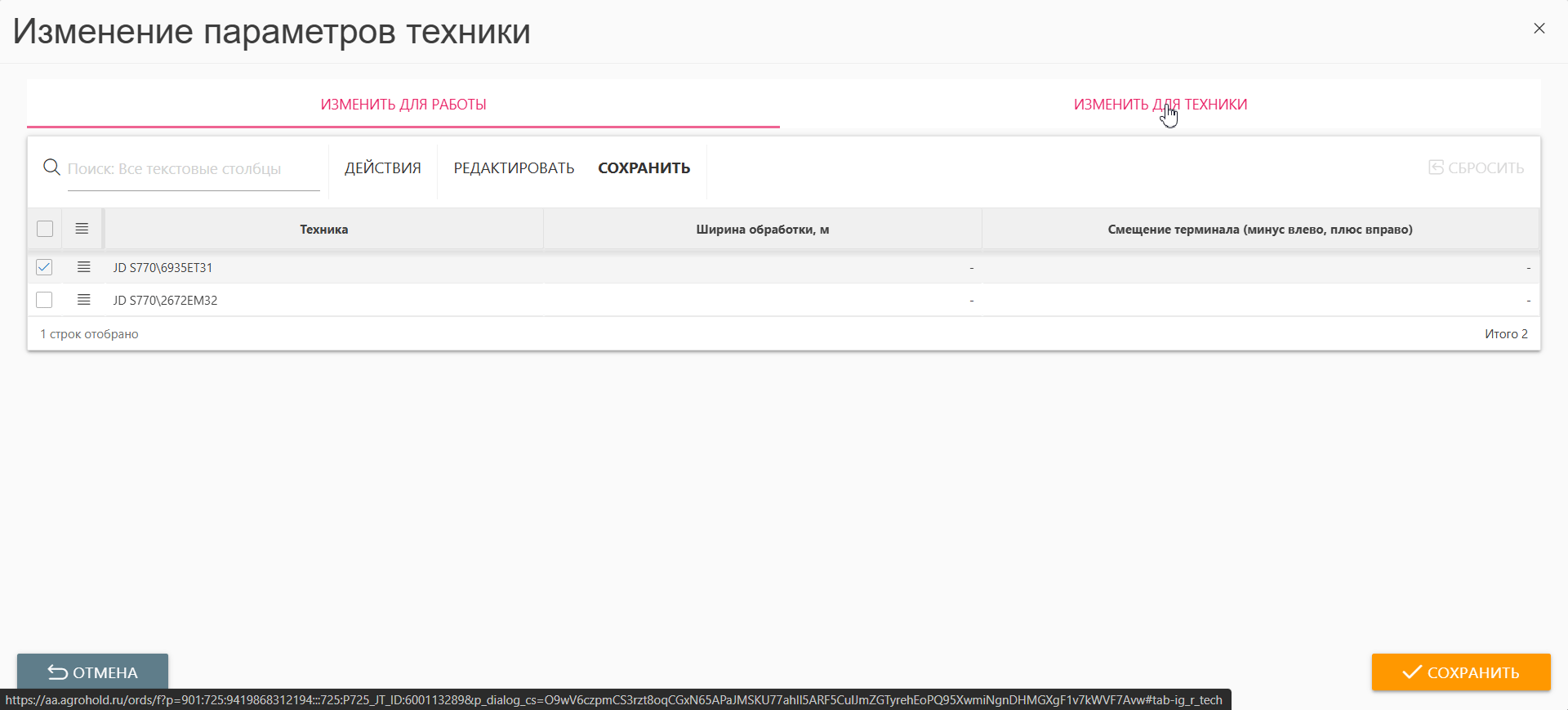This screenshot has height=710, width=1568.
Task: Switch to ИЗМЕНИТЬ ДЛЯ ТЕХНИКИ tab
Action: click(1160, 105)
